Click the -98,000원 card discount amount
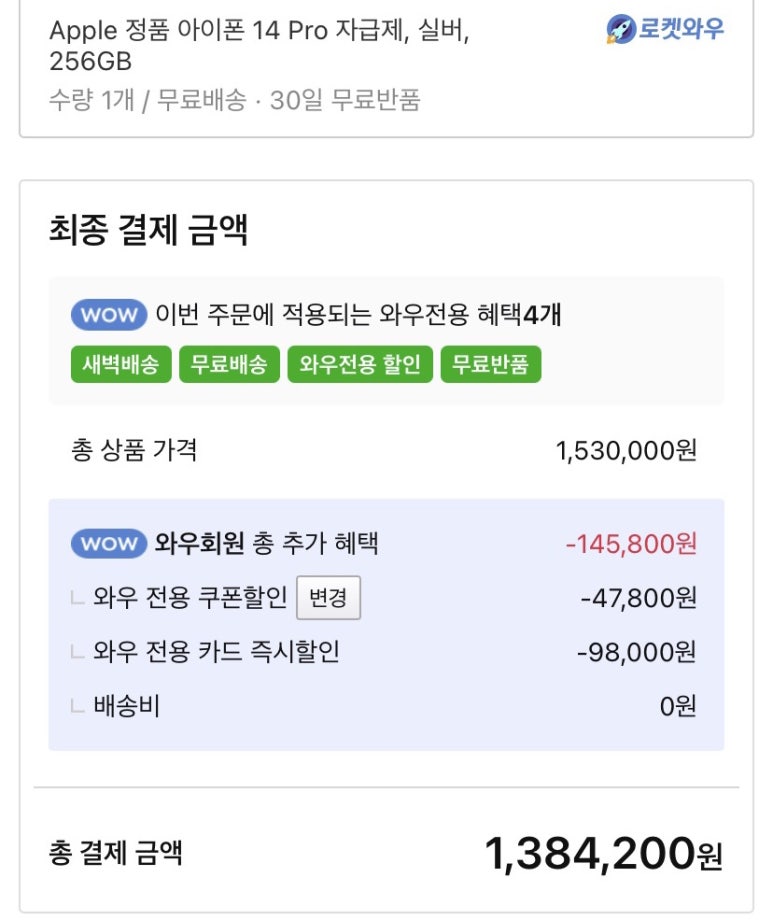 pos(637,652)
